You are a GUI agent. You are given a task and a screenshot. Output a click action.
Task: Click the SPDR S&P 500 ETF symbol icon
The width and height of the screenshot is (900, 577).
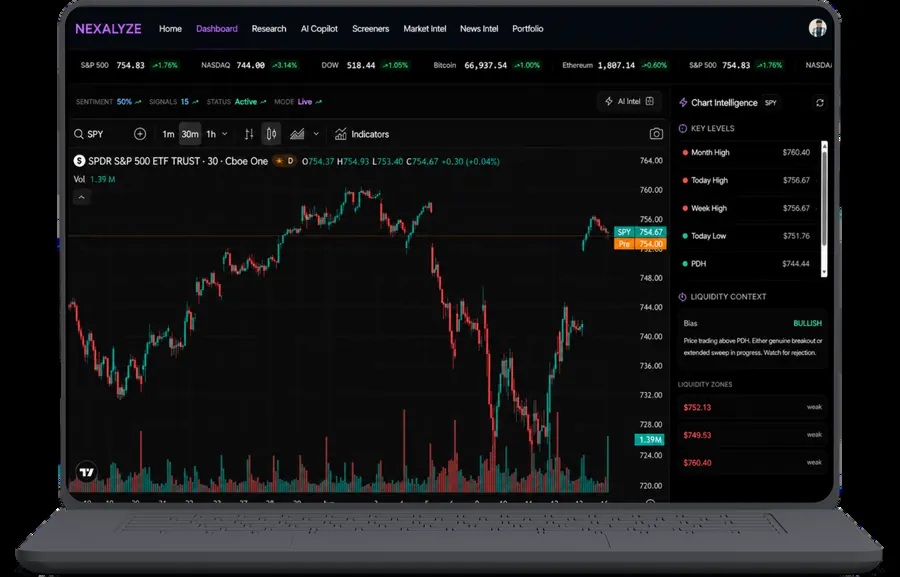(x=79, y=161)
